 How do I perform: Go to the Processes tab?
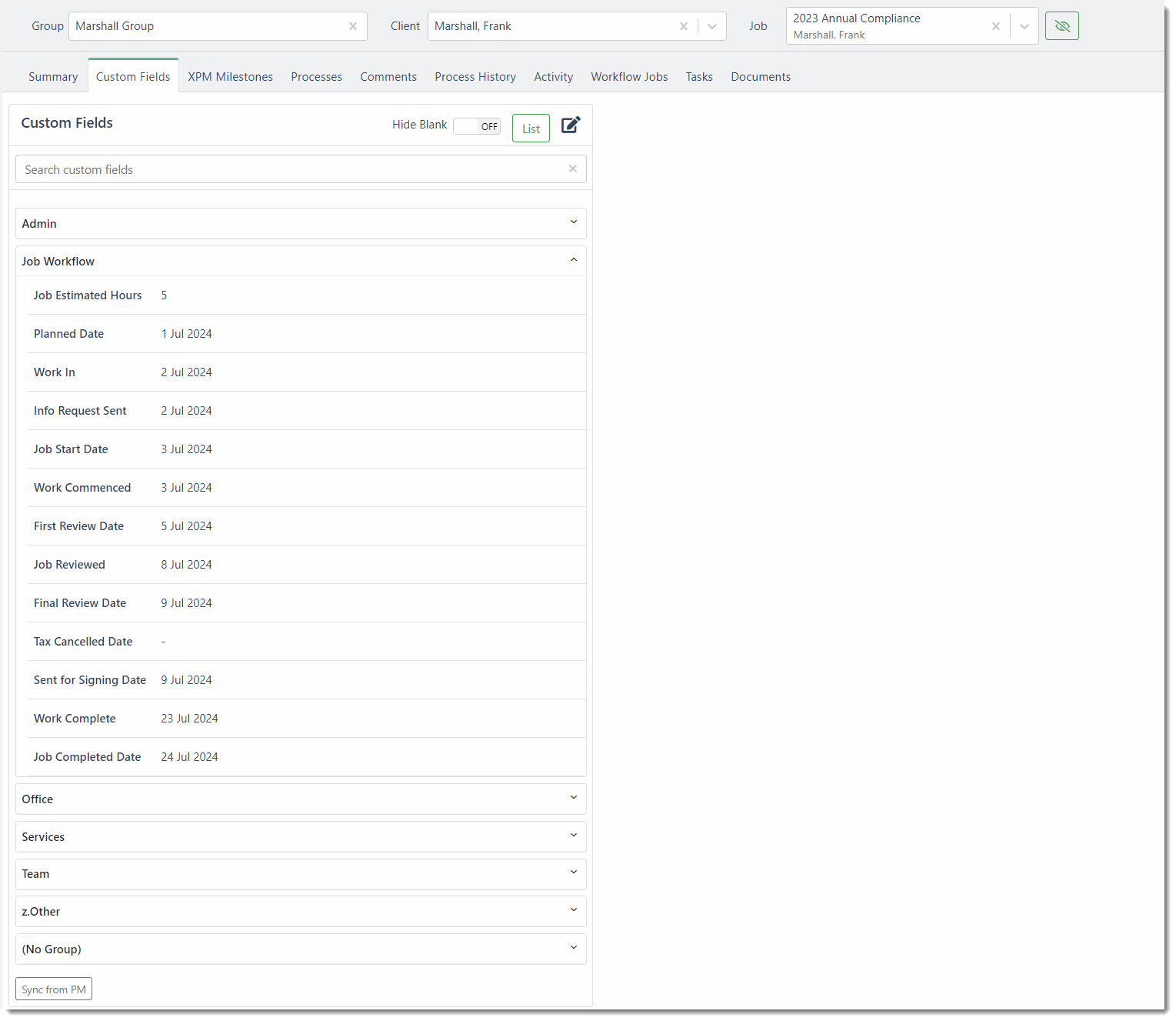tap(316, 77)
